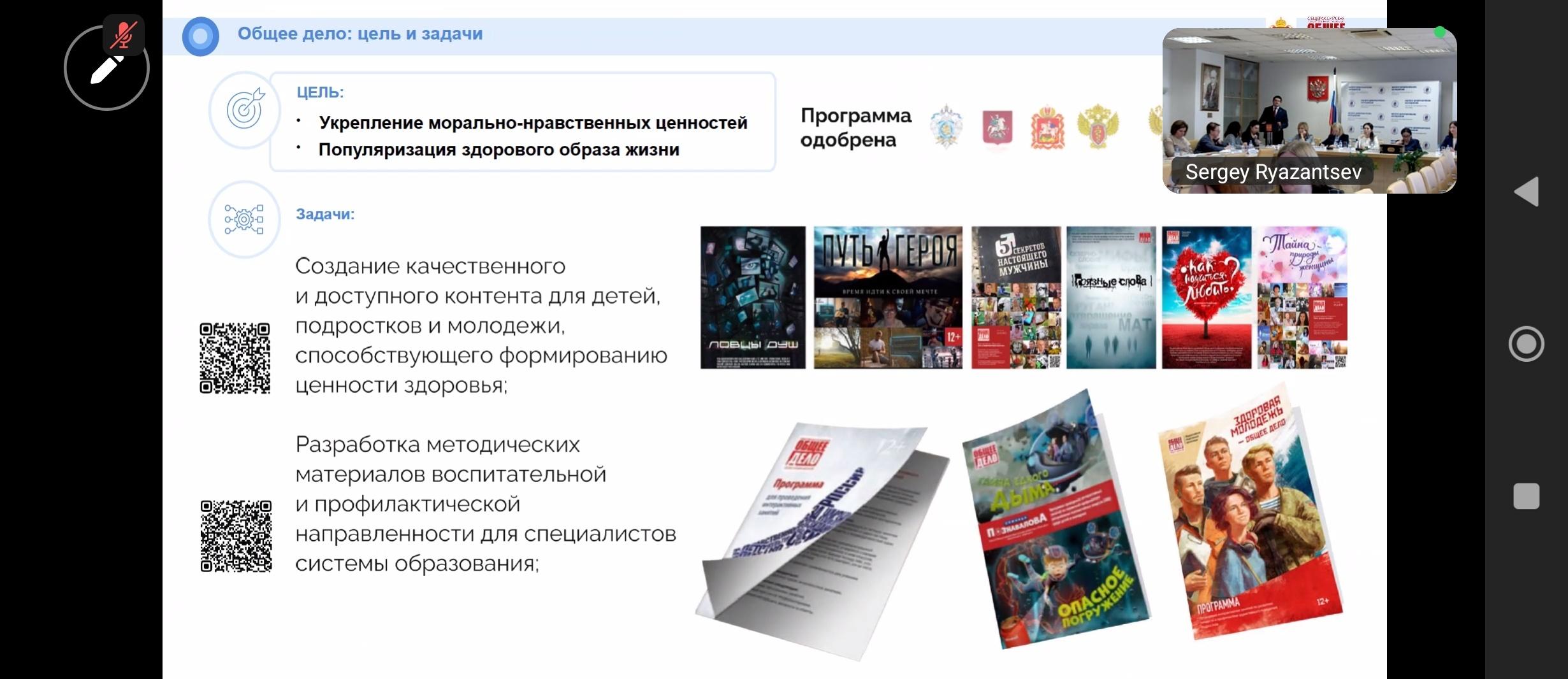1568x679 pixels.
Task: Tap the Android recent apps square button
Action: coord(1527,496)
